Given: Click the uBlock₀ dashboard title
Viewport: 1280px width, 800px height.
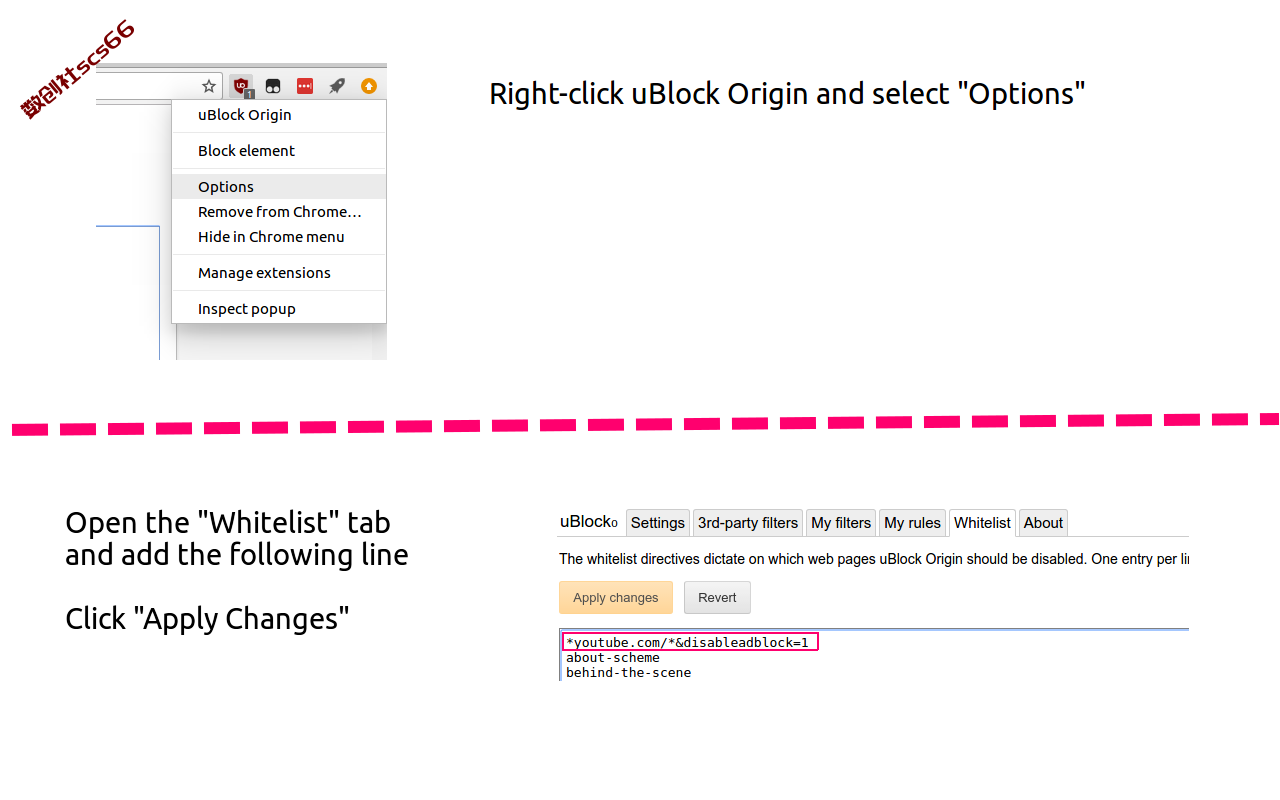Looking at the screenshot, I should click(x=589, y=522).
